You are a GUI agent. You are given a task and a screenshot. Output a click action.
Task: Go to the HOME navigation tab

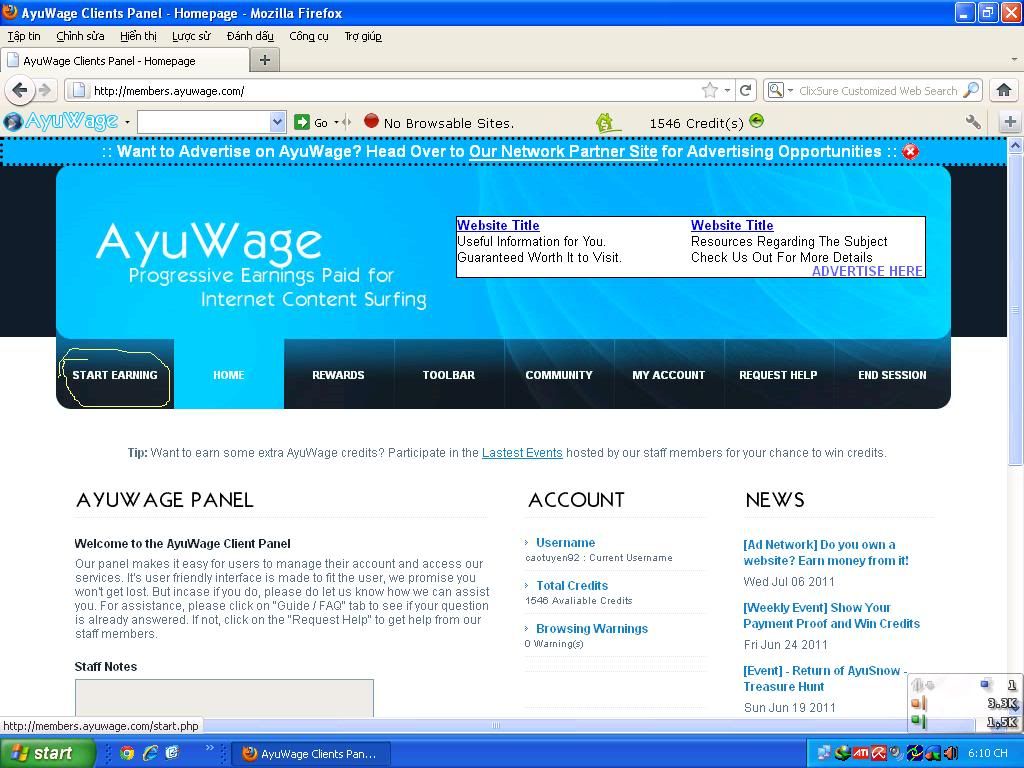[x=229, y=375]
